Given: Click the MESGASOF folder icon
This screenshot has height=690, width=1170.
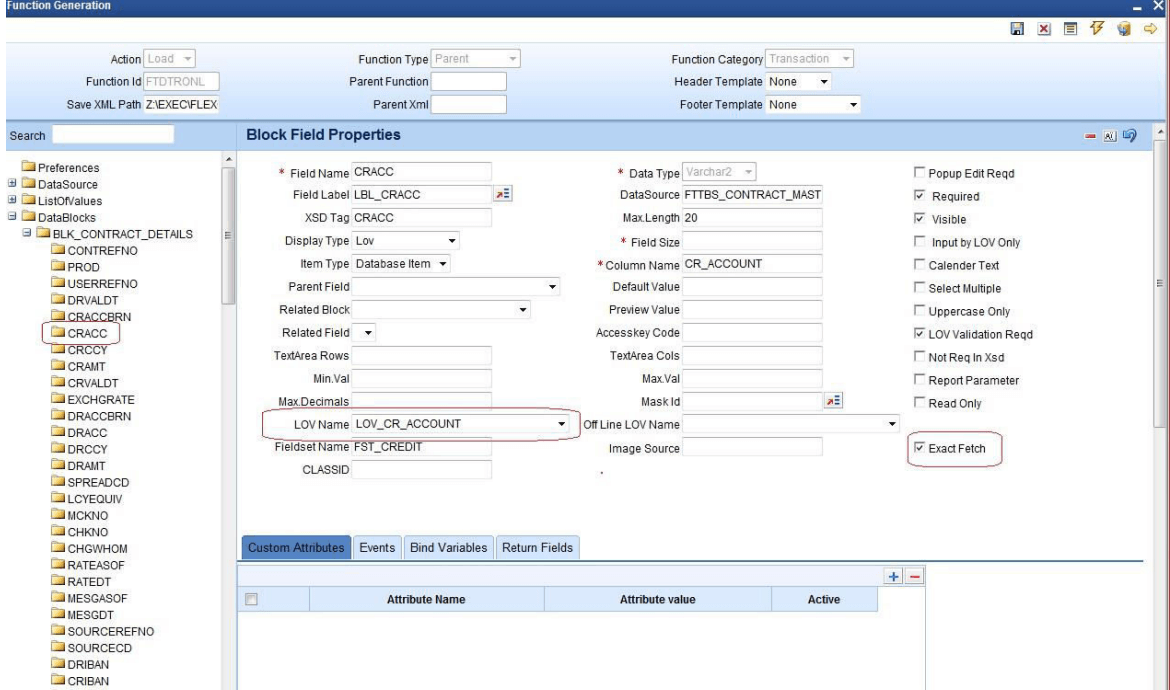Looking at the screenshot, I should point(58,596).
